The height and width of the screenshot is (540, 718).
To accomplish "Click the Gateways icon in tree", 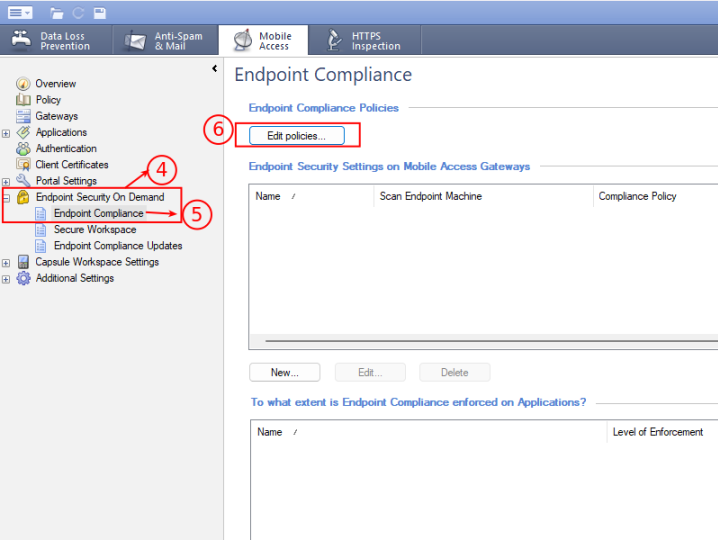I will (x=24, y=116).
